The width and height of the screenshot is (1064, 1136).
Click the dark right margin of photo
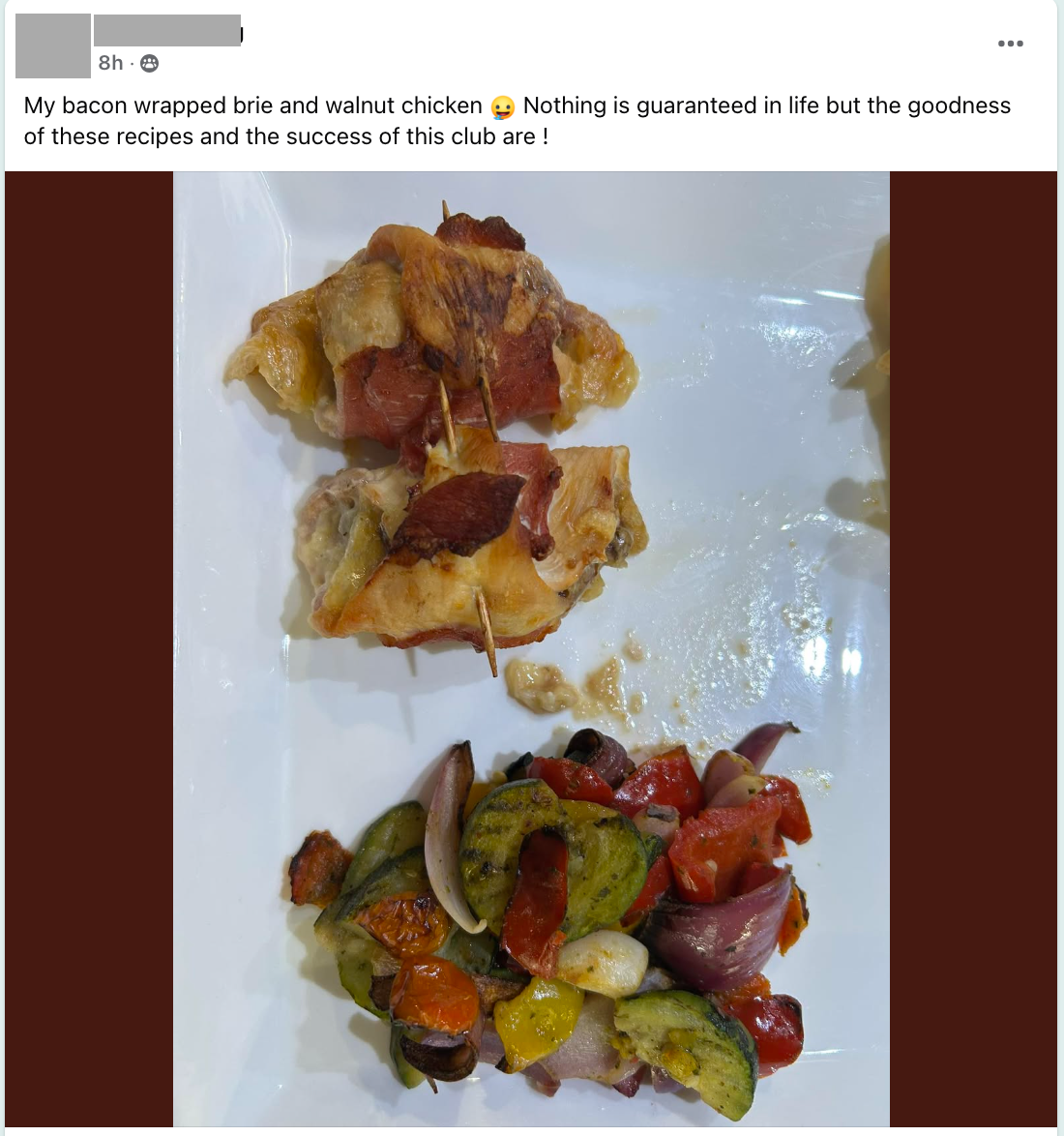click(973, 648)
